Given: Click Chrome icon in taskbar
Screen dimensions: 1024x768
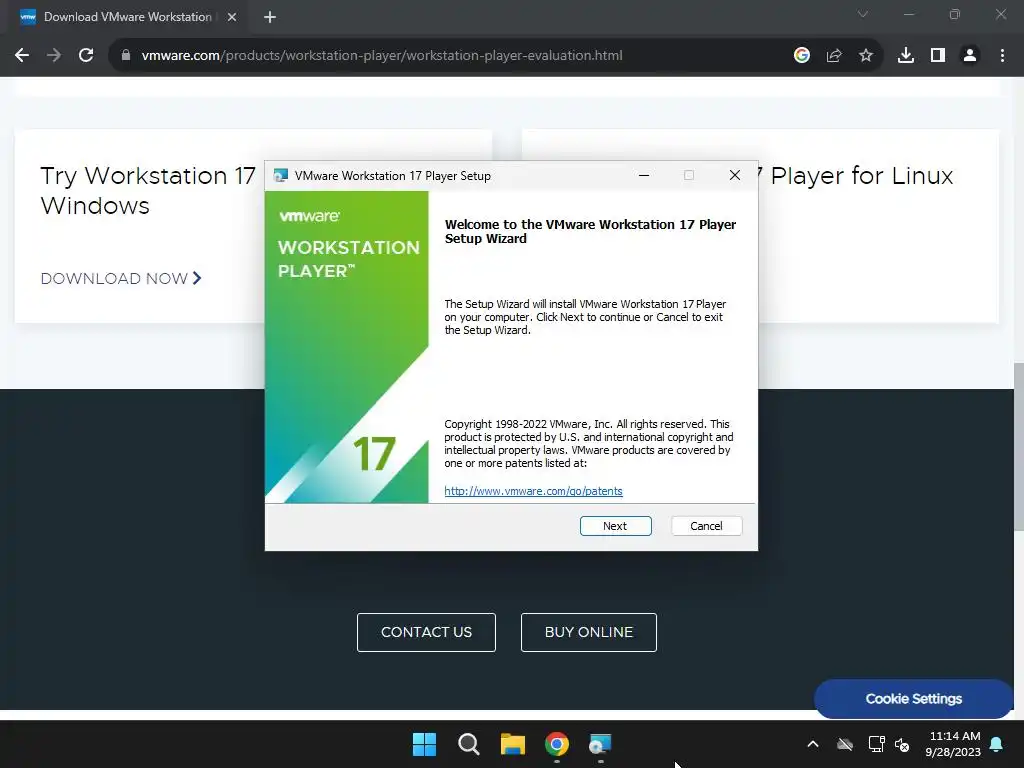Looking at the screenshot, I should pyautogui.click(x=557, y=744).
